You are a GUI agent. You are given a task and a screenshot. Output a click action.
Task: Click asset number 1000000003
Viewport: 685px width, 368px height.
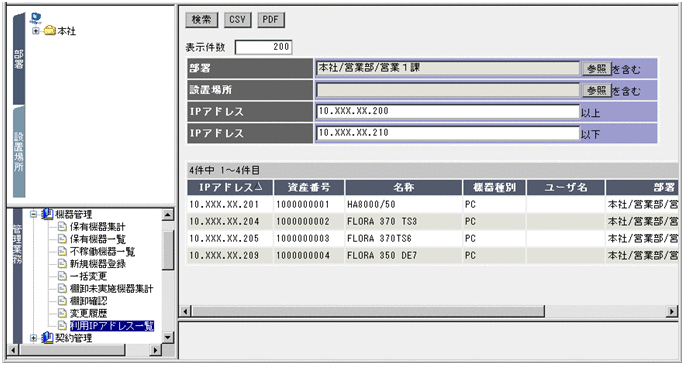click(x=303, y=239)
